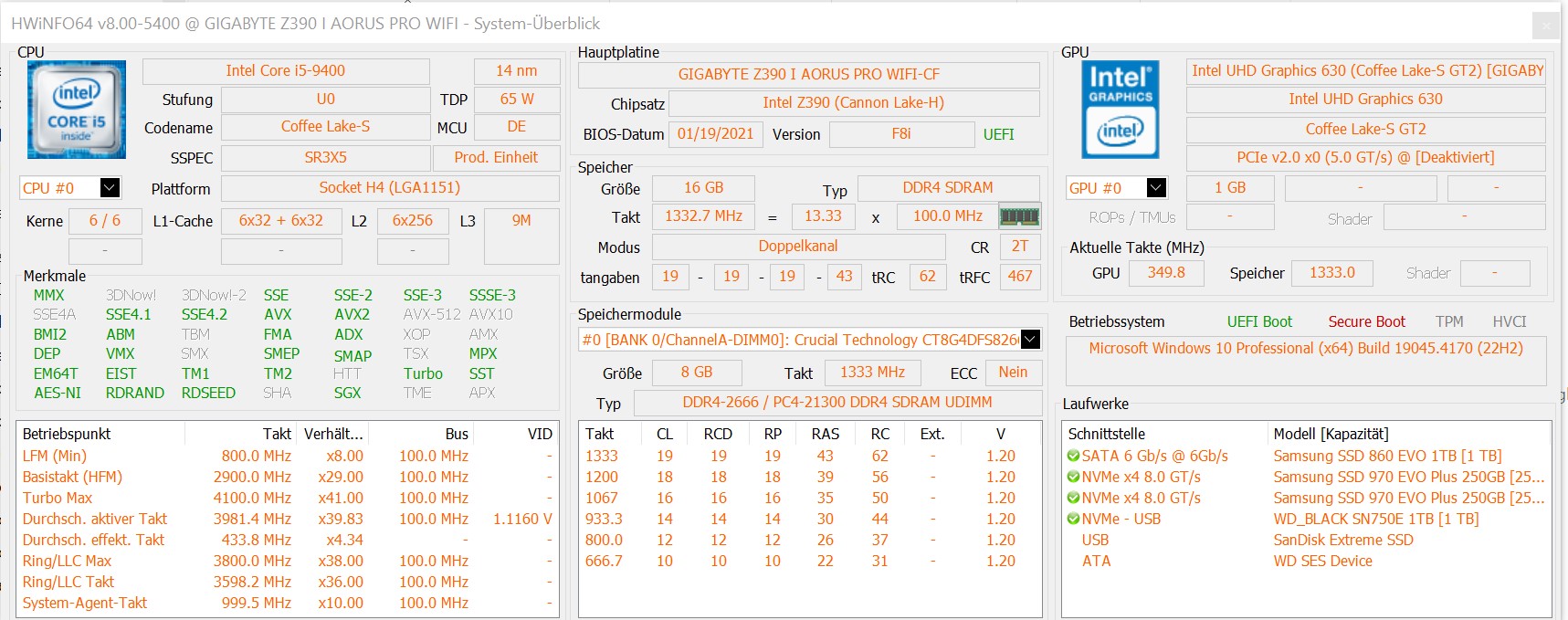Screen dimensions: 1568x620
Task: Click the GIGABYTE Z390 I AORUS PRO WIFI-CF field
Action: [x=809, y=75]
